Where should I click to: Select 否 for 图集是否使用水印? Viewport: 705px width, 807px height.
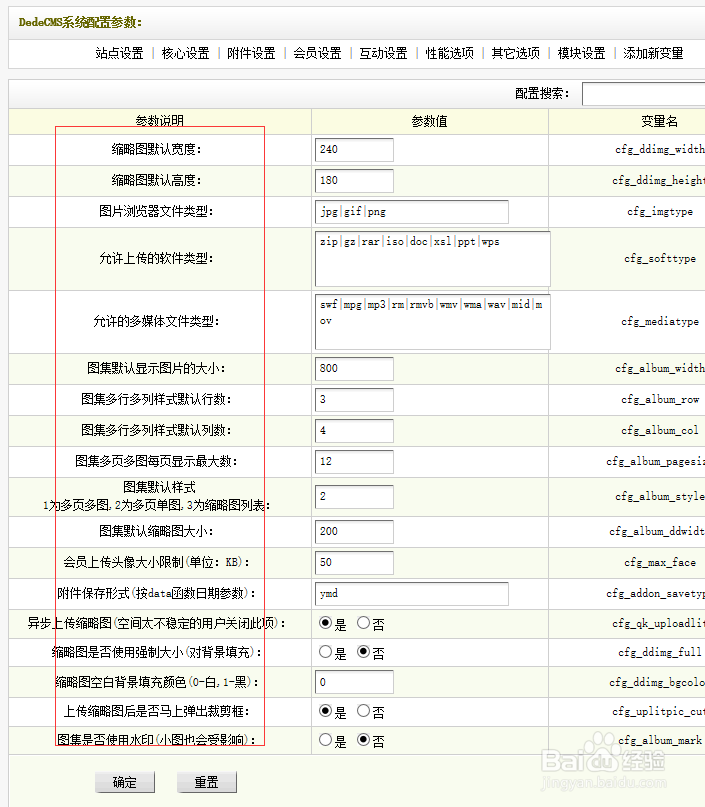[363, 740]
